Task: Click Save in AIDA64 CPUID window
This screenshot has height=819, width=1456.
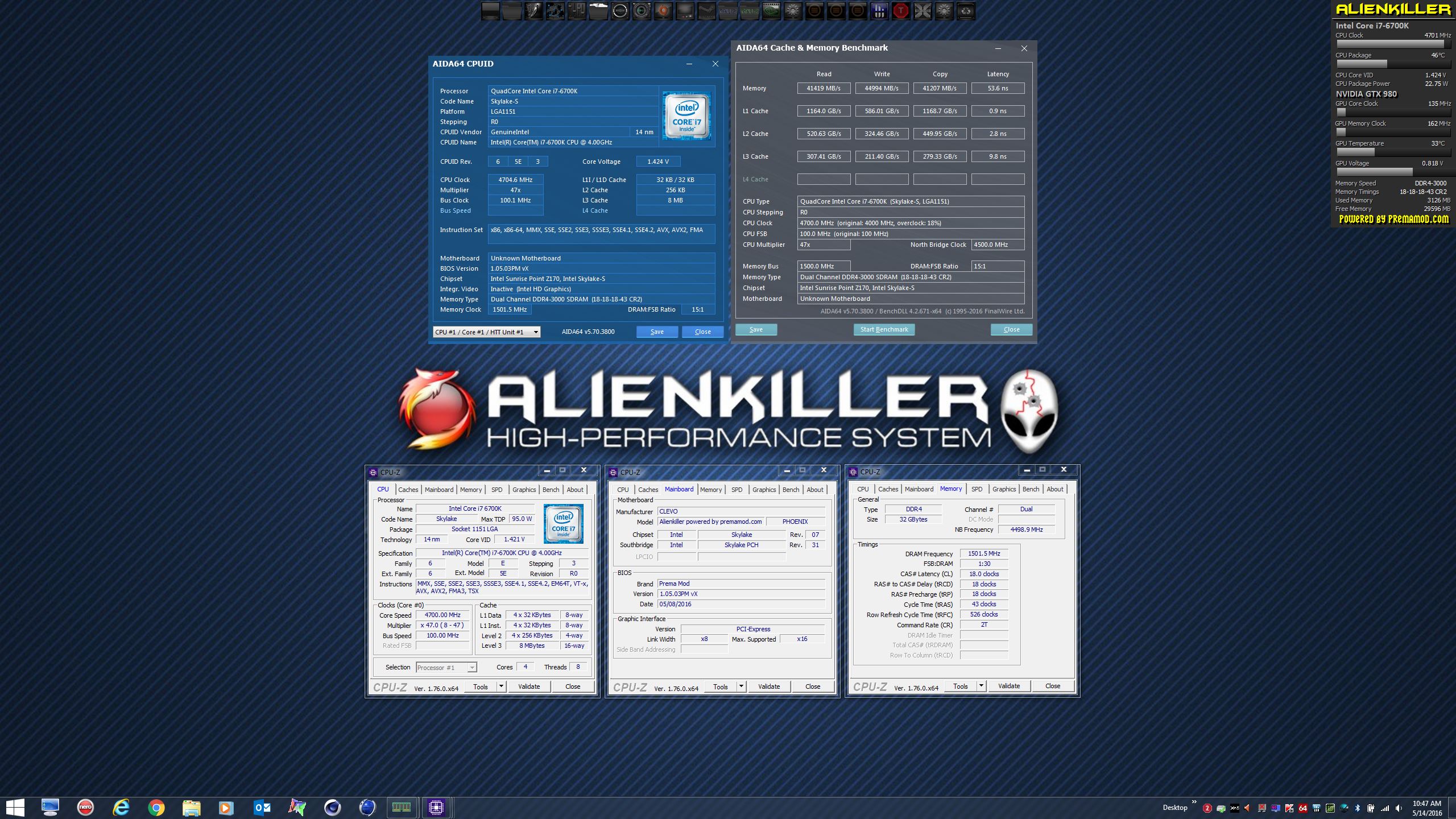Action: click(x=657, y=332)
